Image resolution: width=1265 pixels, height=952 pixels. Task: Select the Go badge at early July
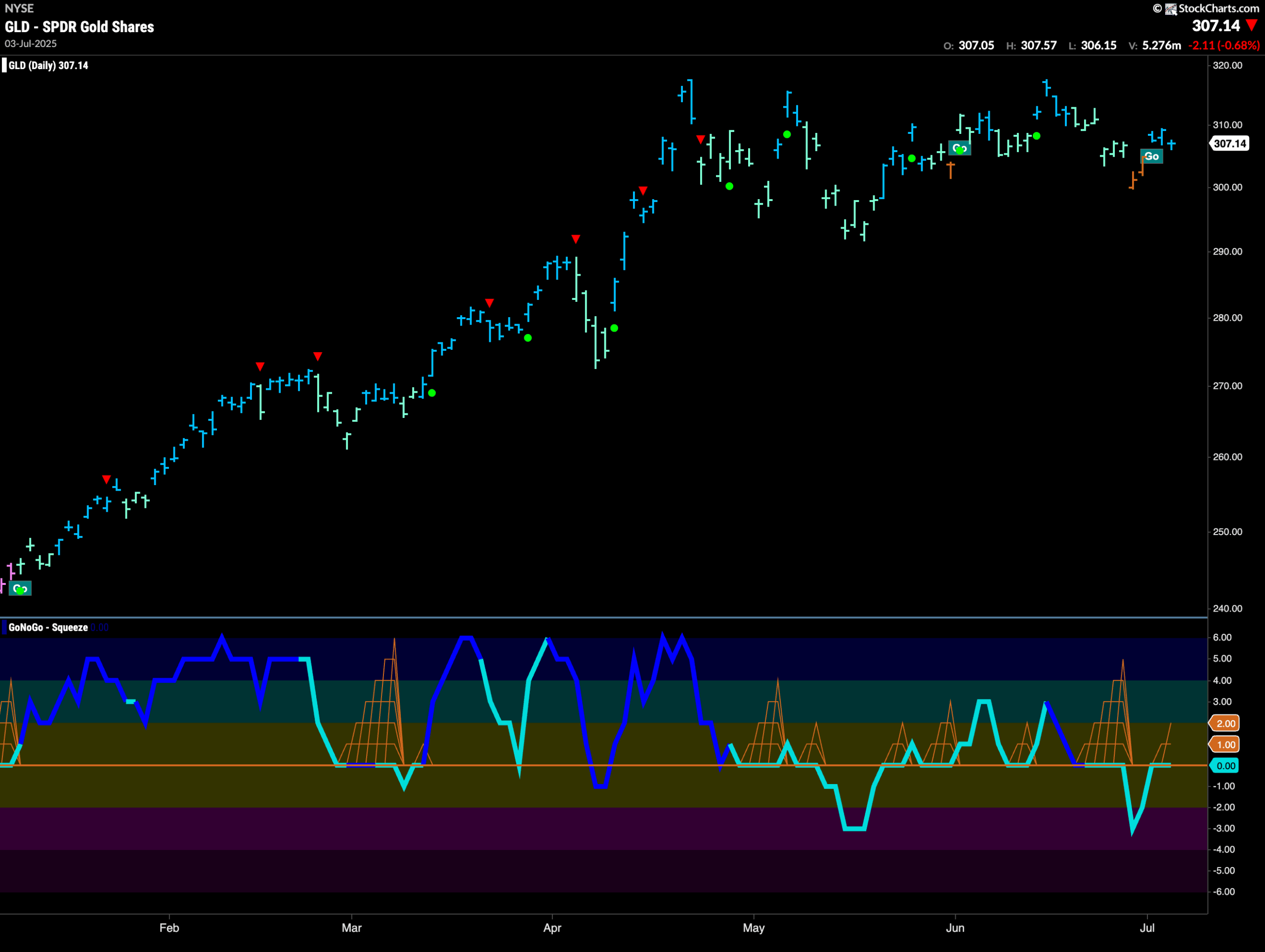pyautogui.click(x=1152, y=156)
